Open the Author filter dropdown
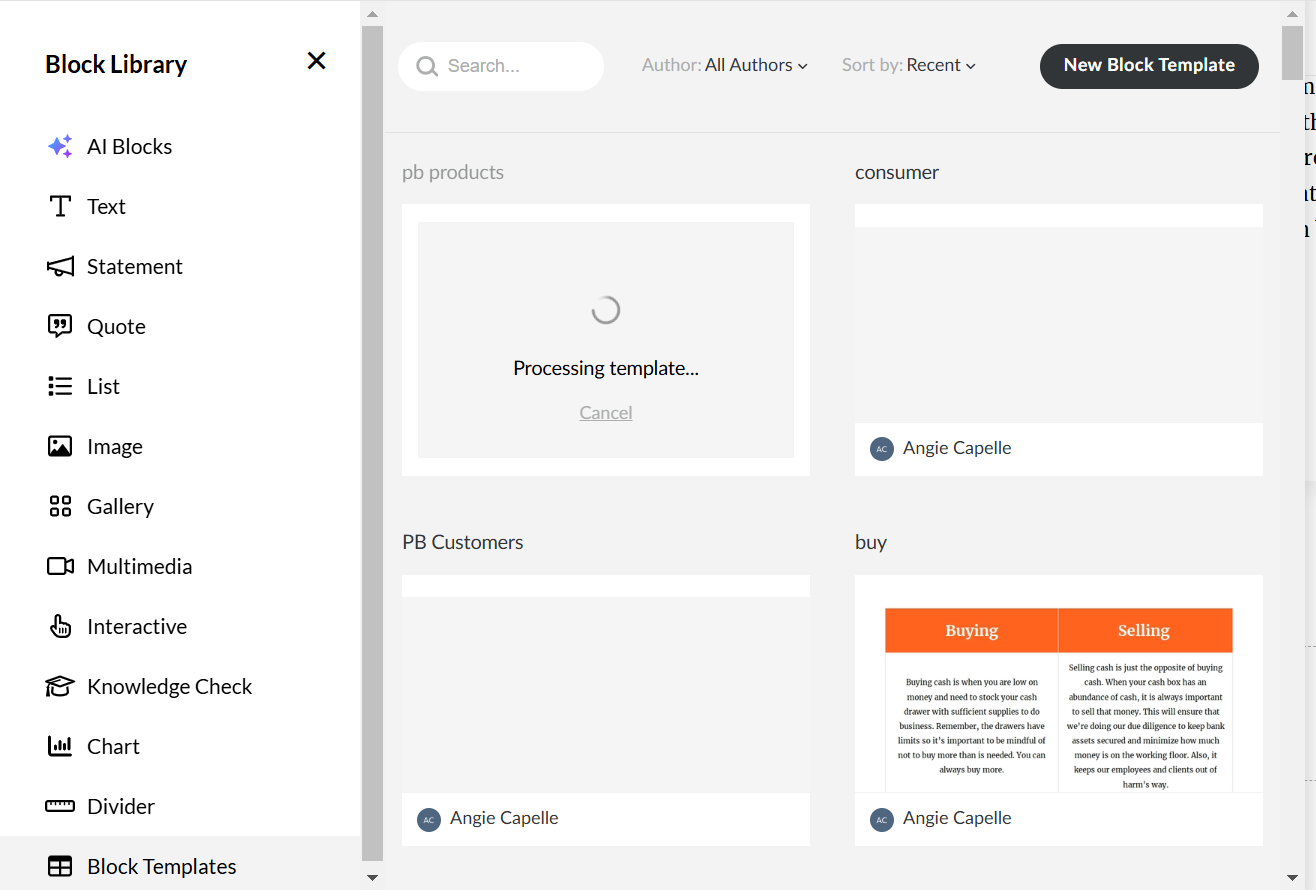The image size is (1316, 890). 725,65
